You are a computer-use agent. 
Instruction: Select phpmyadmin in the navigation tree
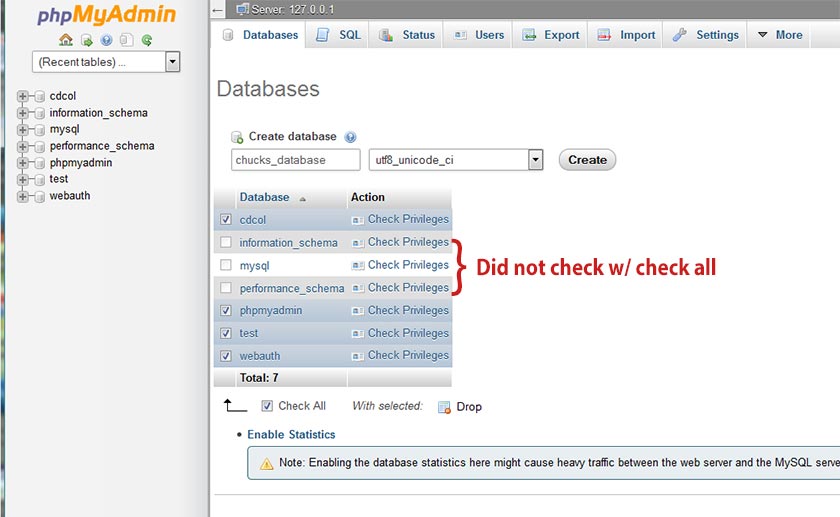81,163
